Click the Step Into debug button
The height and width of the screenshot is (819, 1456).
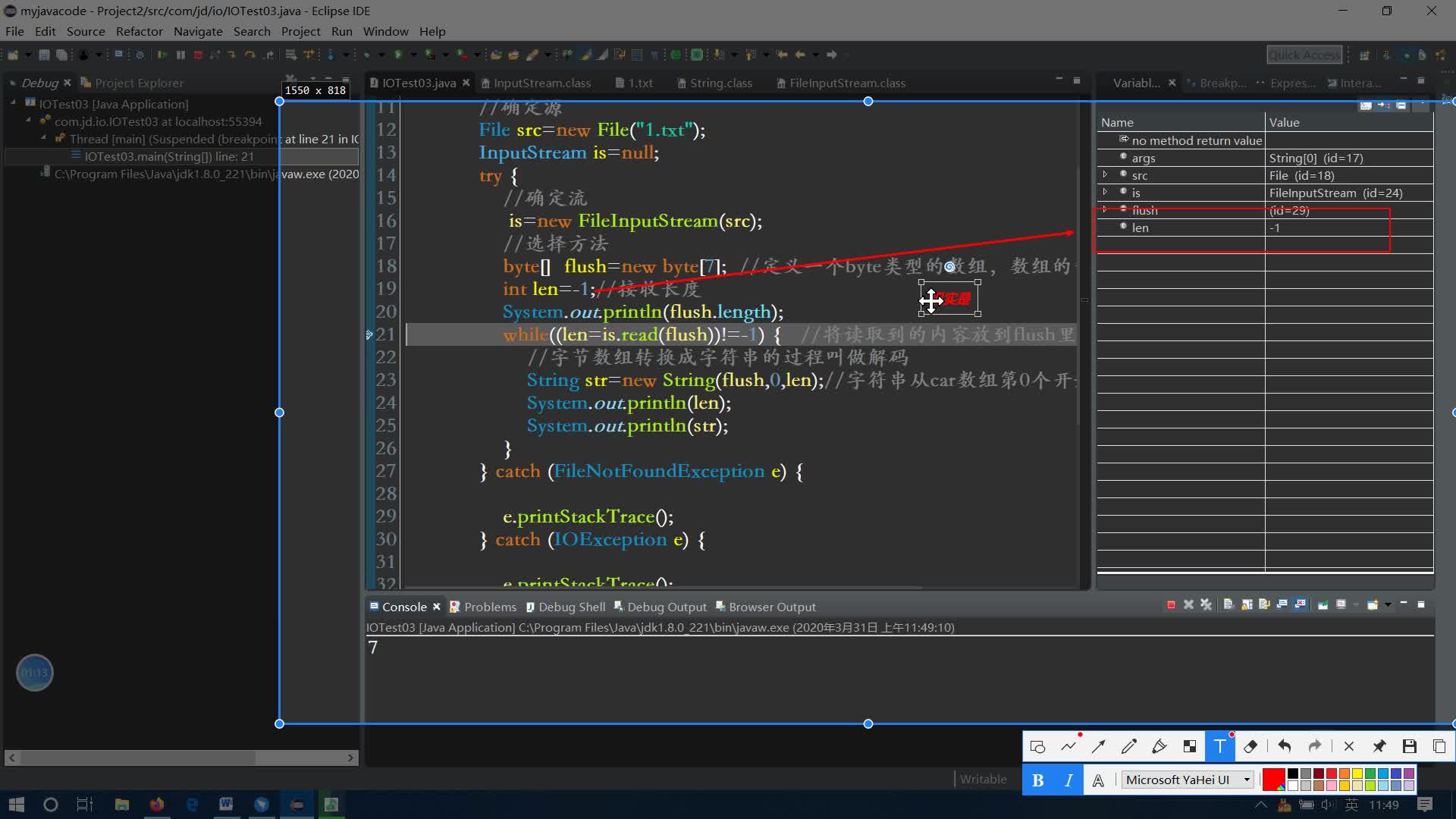coord(232,55)
